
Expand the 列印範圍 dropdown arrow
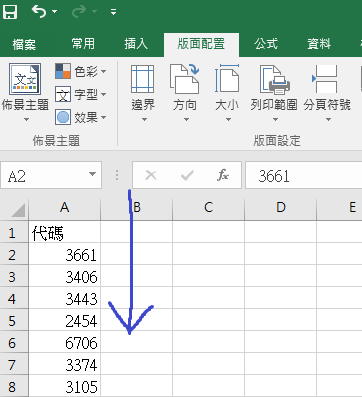point(275,119)
